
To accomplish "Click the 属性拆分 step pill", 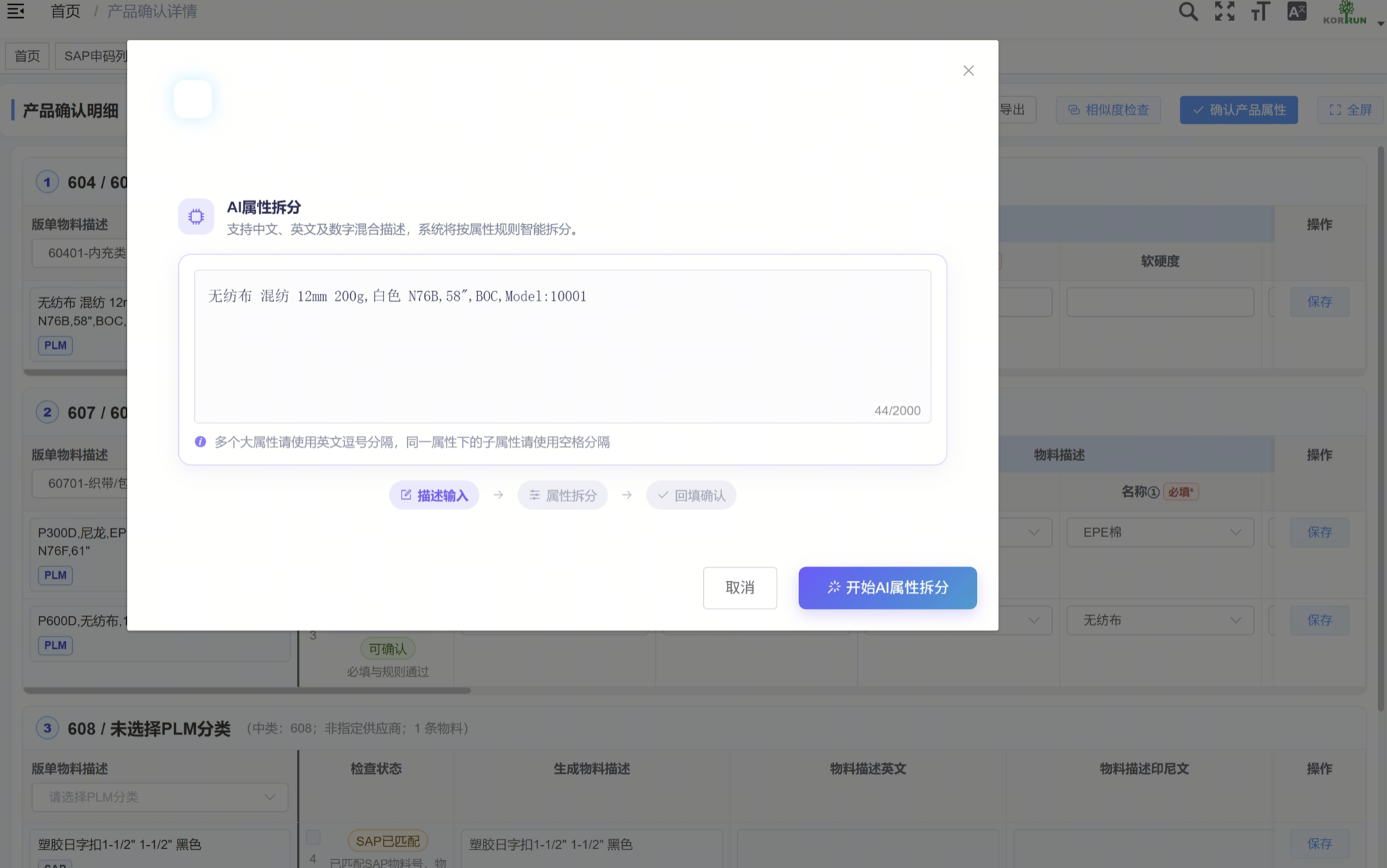I will pyautogui.click(x=562, y=495).
